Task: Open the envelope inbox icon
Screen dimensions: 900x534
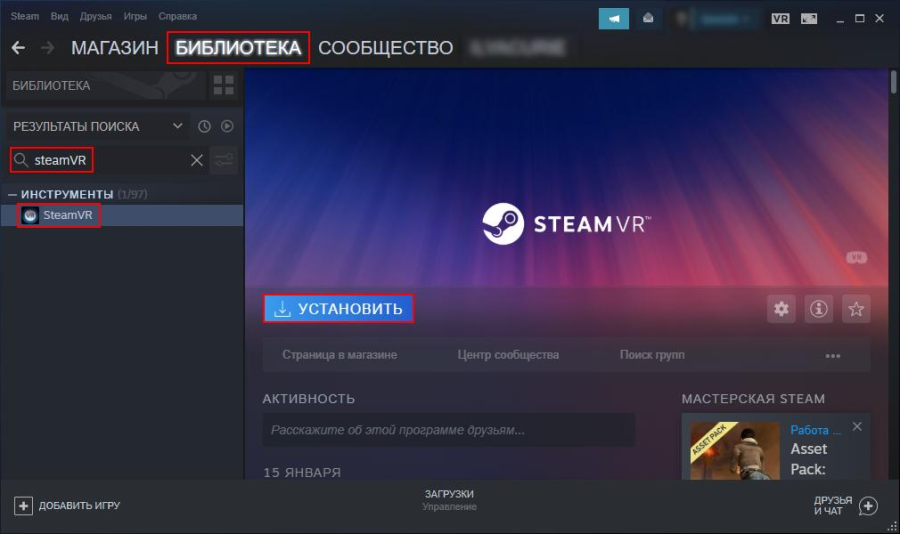Action: click(x=648, y=18)
